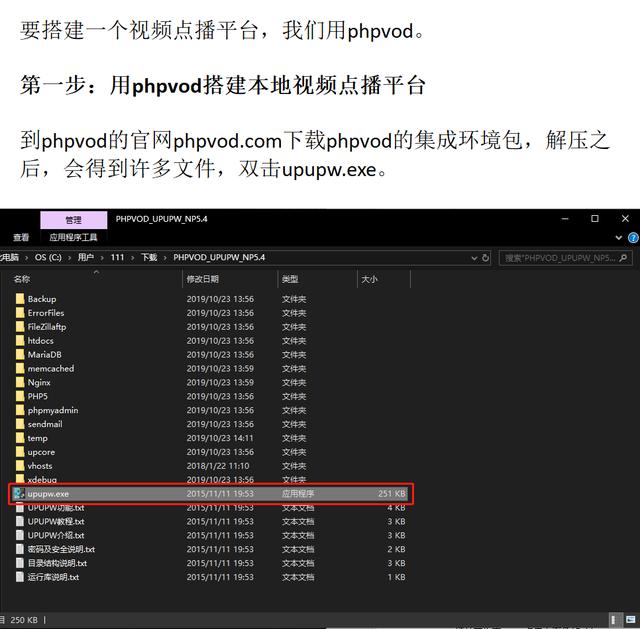Open Explorer help question mark
The width and height of the screenshot is (640, 629).
(633, 238)
